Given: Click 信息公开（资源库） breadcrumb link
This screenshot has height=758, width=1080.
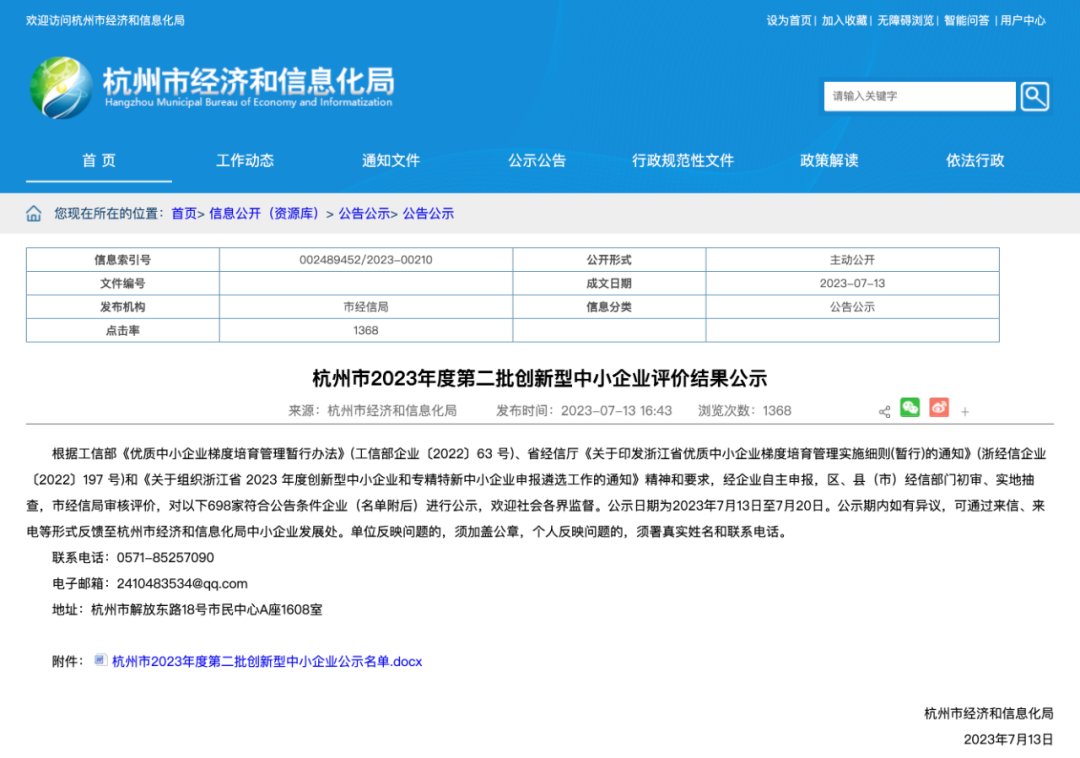Looking at the screenshot, I should tap(265, 213).
